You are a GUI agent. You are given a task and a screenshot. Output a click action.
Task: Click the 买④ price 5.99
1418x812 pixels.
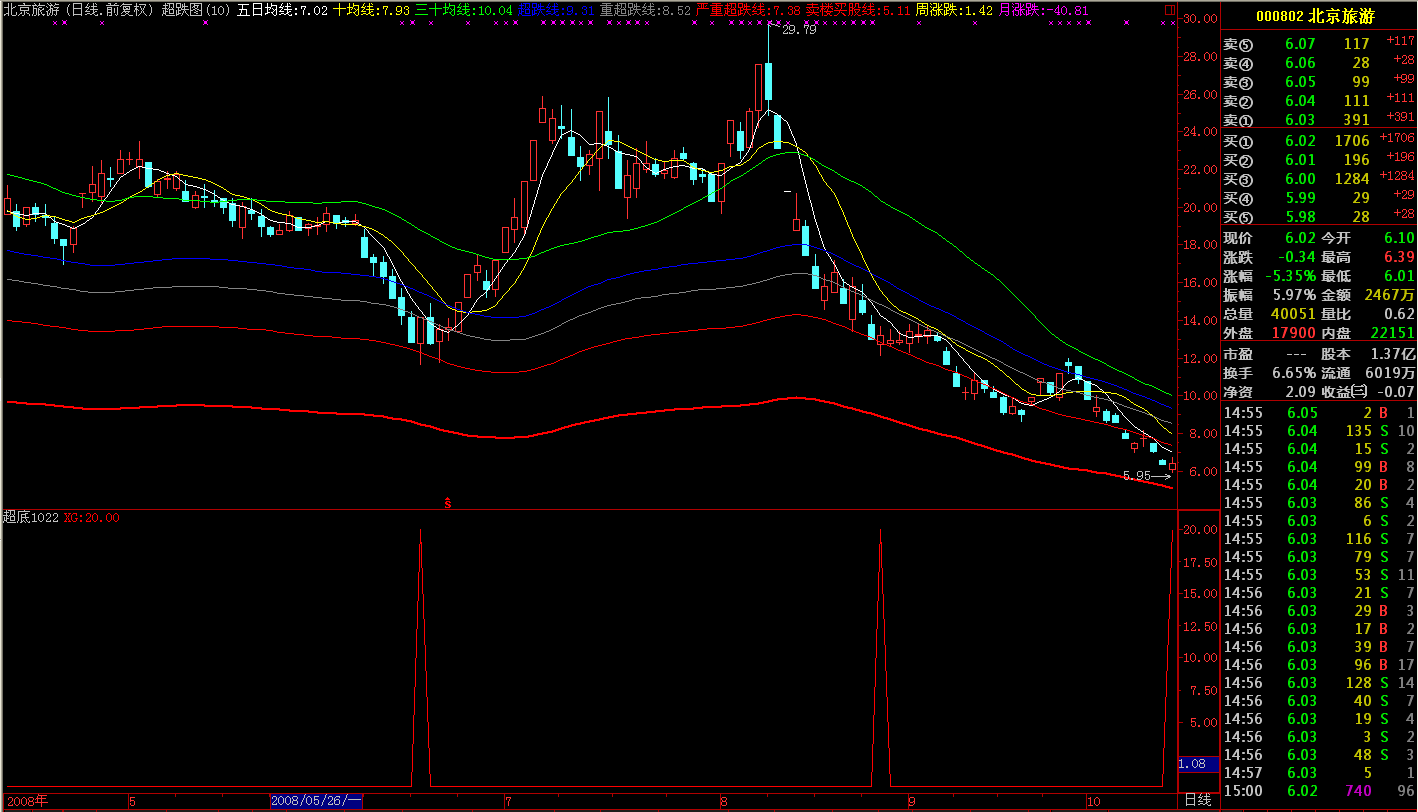click(1300, 198)
